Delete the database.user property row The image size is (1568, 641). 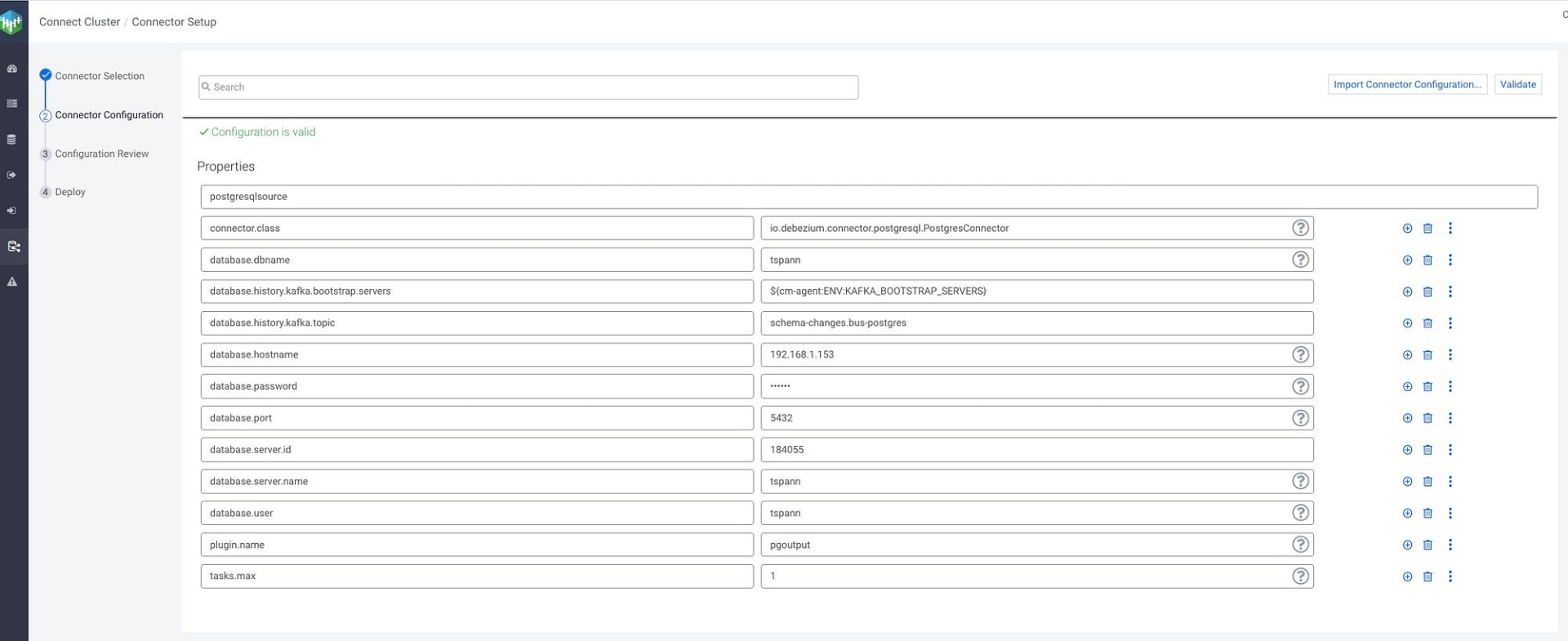coord(1428,514)
